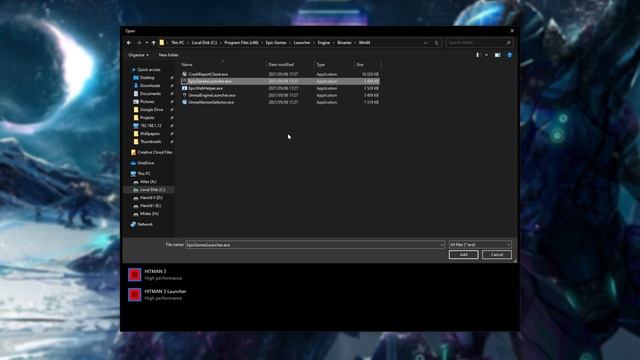
Task: Create a New folder
Action: [x=168, y=55]
